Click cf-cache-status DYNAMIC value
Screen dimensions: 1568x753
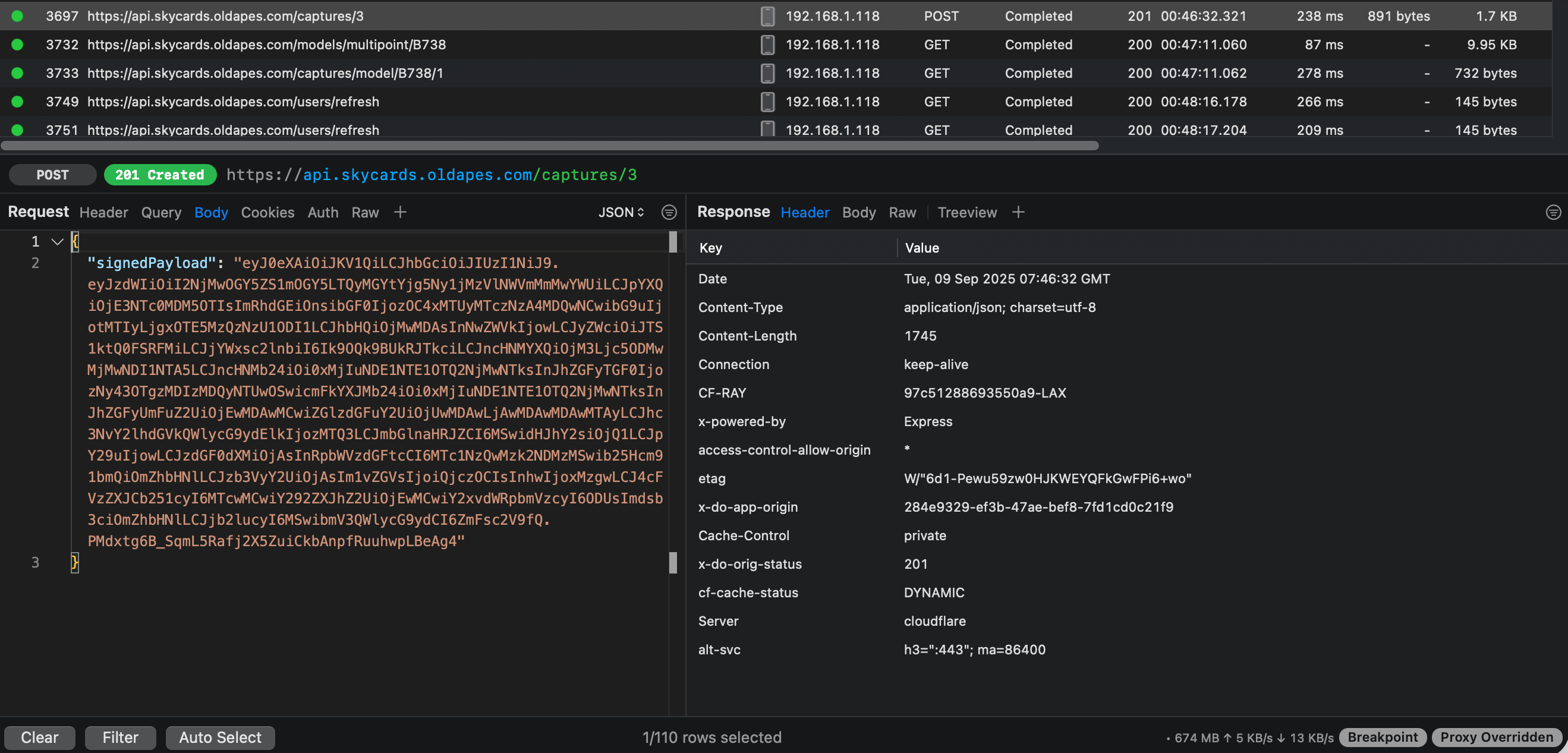click(934, 593)
